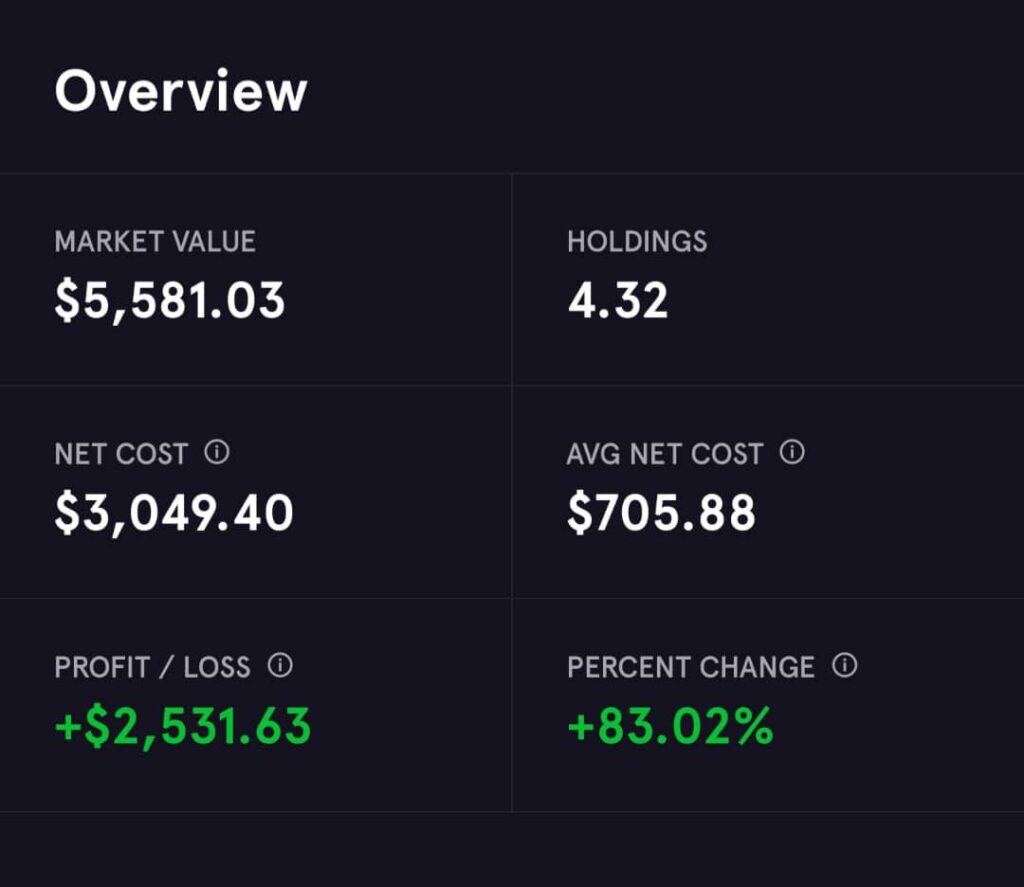Tap the Net Cost label text
1024x887 pixels.
click(121, 454)
